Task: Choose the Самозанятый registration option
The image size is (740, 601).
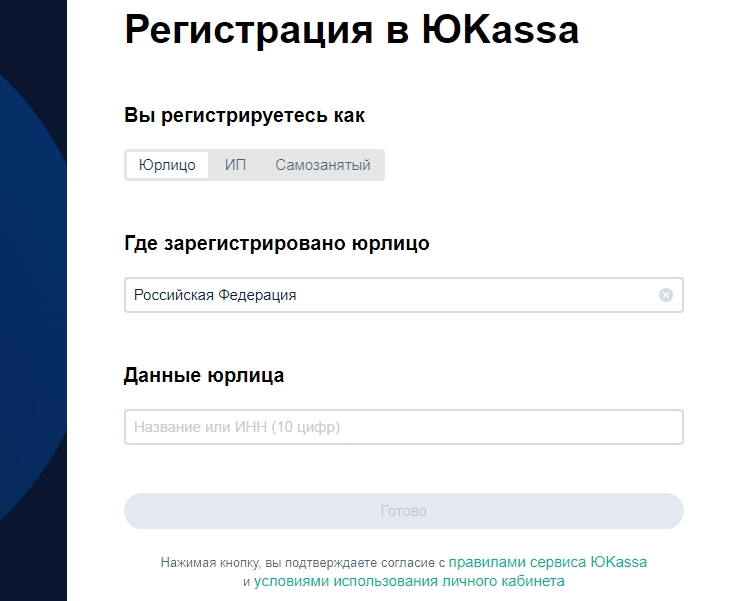Action: (323, 165)
